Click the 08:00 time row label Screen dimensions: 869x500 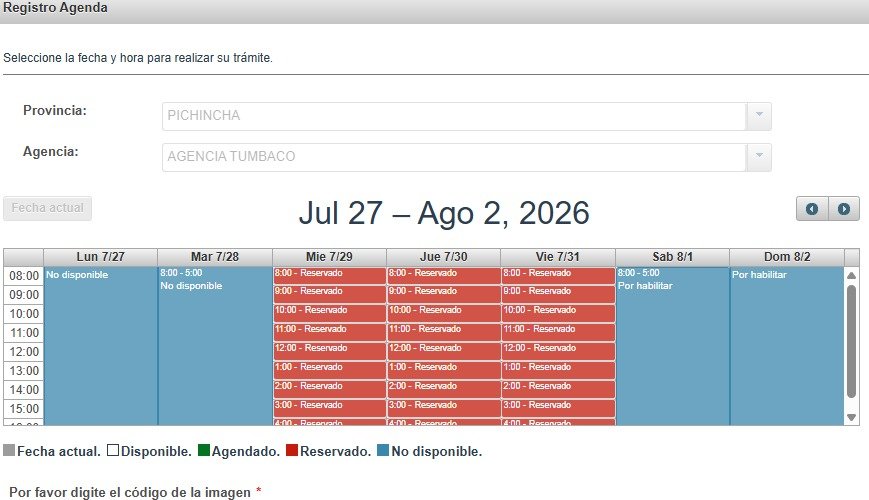coord(24,276)
